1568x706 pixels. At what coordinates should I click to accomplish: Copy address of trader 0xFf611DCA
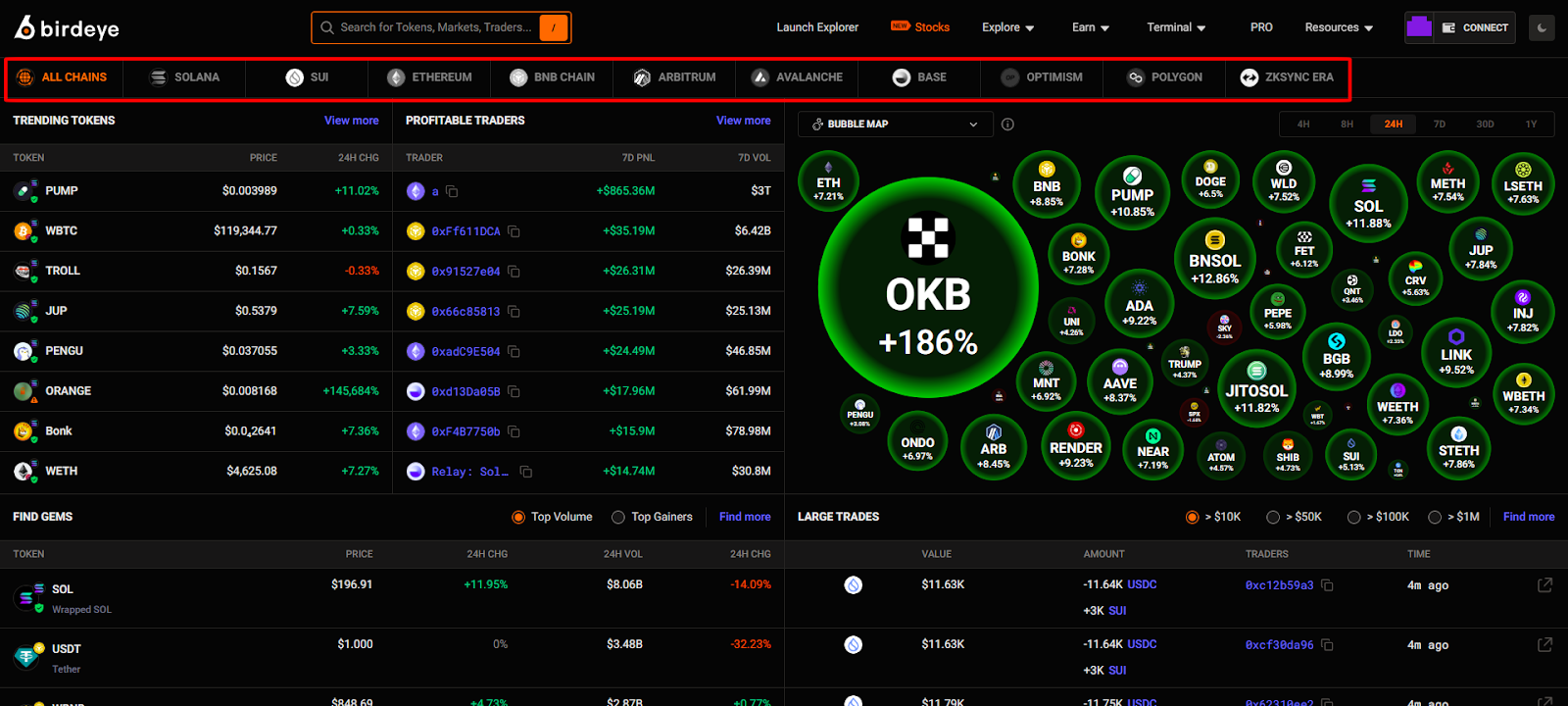[x=514, y=231]
